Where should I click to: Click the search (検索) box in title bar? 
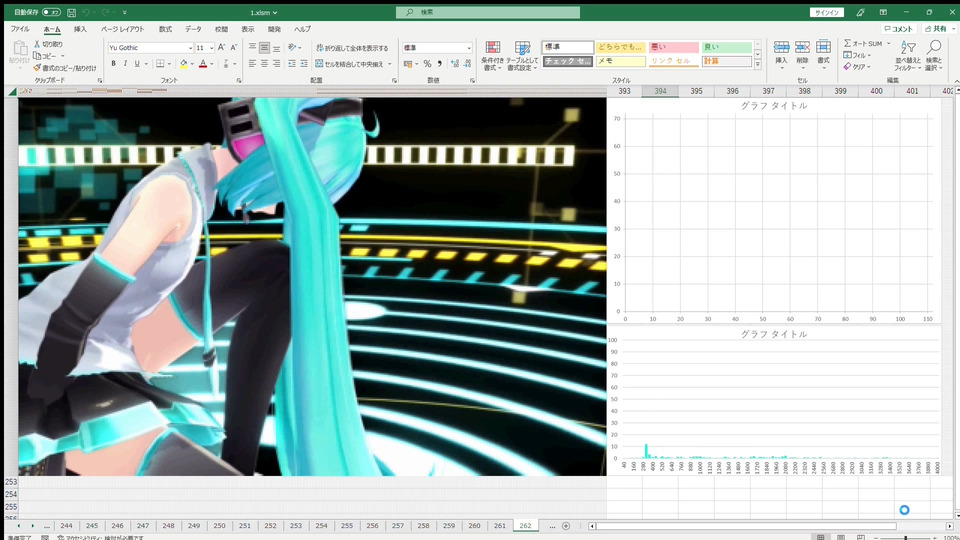point(488,12)
